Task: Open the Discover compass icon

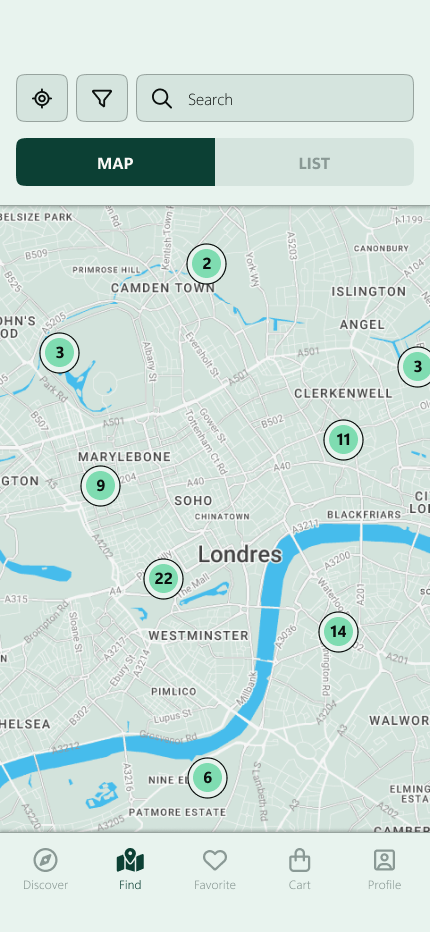Action: [x=45, y=859]
